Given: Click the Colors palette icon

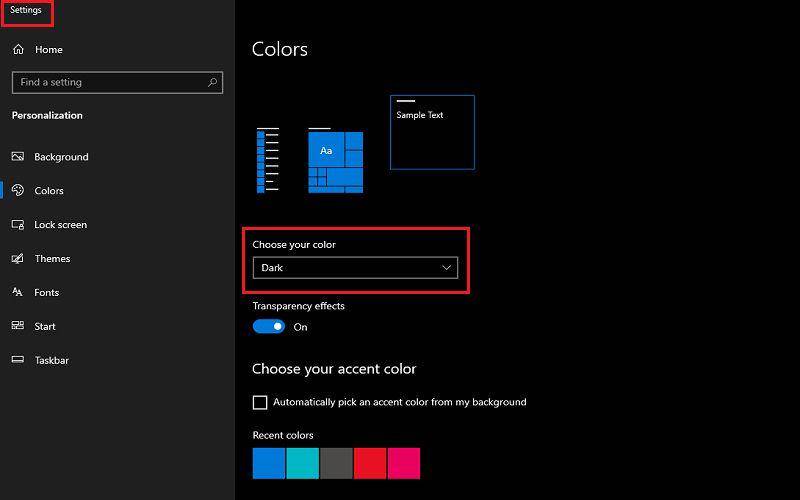Looking at the screenshot, I should pyautogui.click(x=18, y=190).
